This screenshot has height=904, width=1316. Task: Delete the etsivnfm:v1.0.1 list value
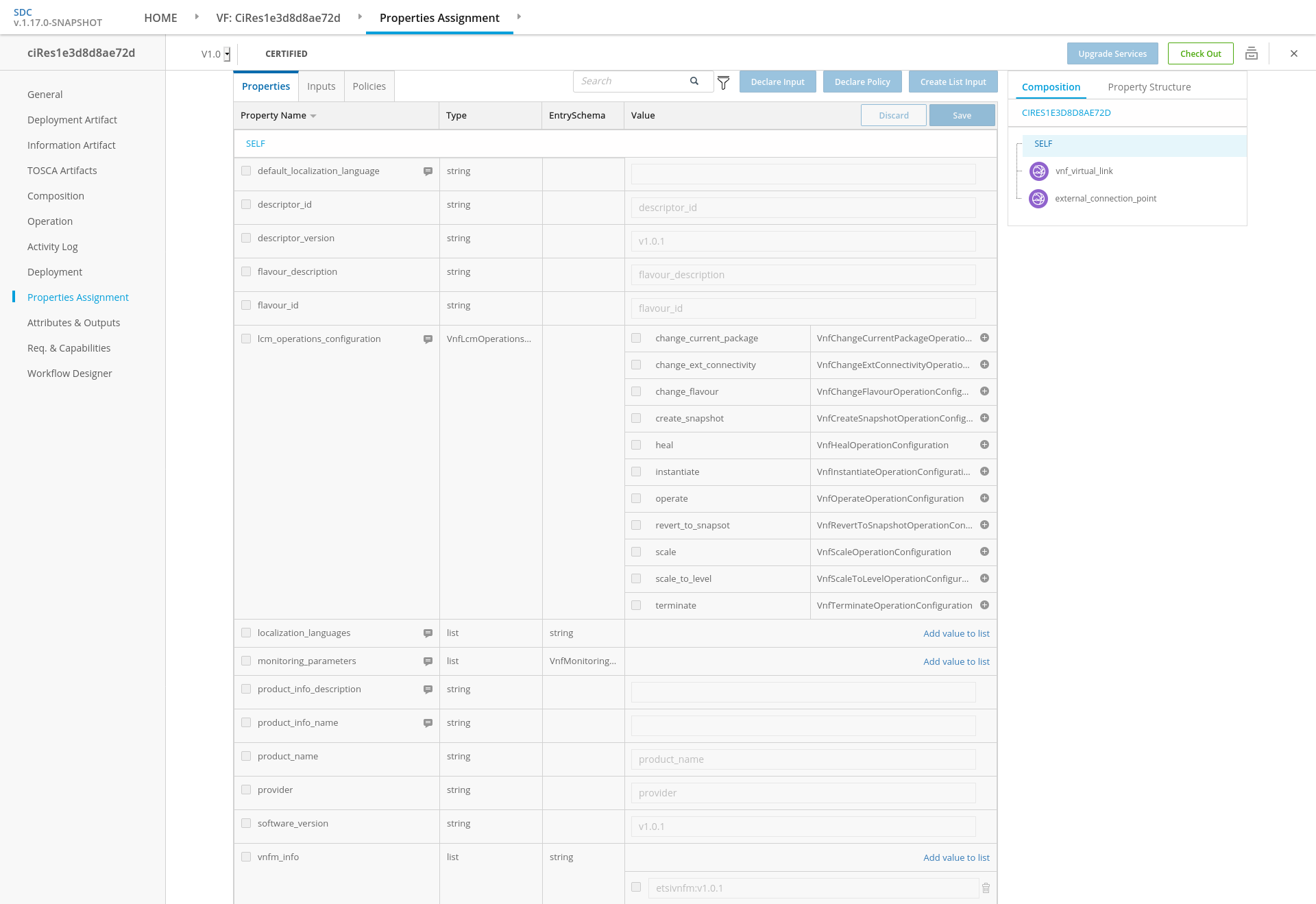[986, 888]
